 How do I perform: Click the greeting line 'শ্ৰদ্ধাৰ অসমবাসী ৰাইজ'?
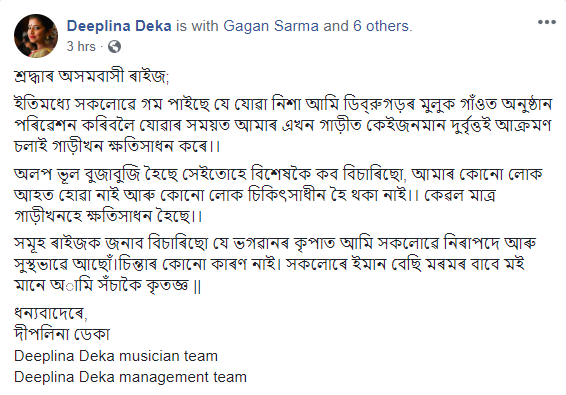[91, 76]
